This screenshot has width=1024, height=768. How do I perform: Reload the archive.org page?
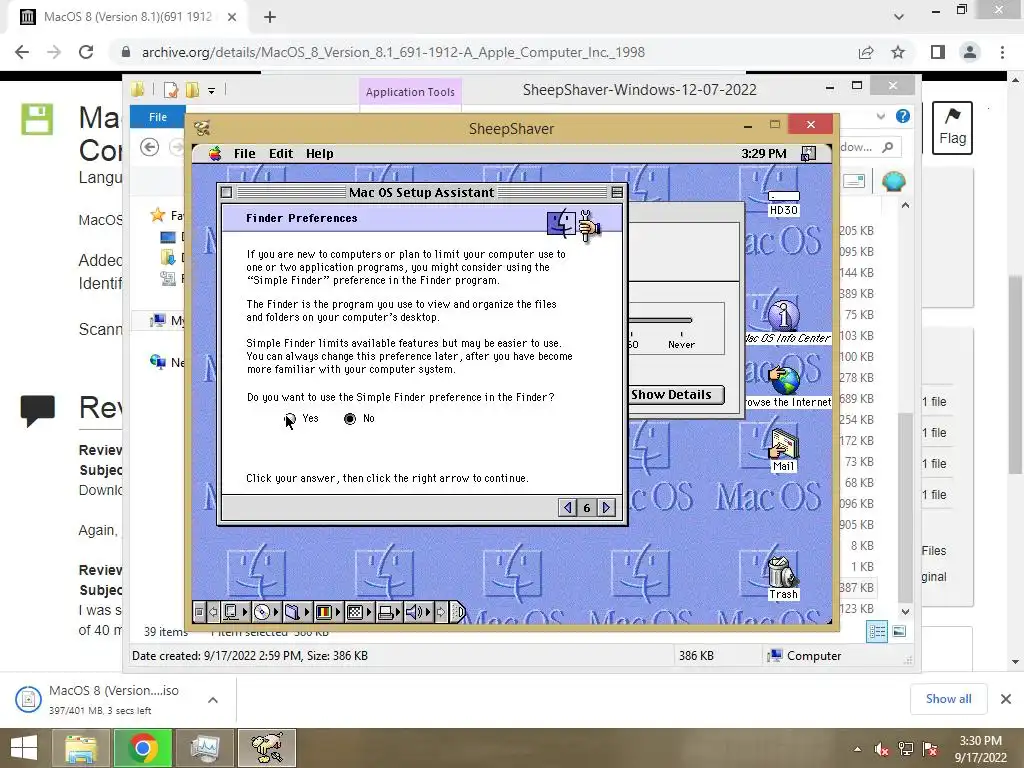click(x=86, y=52)
